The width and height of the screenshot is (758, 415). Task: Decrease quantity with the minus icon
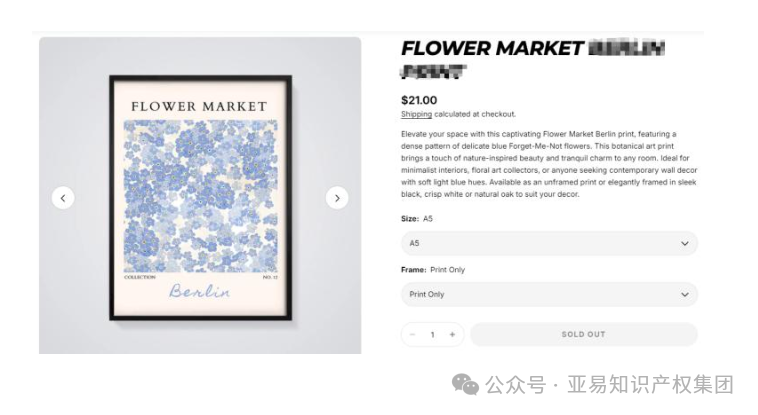click(x=412, y=335)
